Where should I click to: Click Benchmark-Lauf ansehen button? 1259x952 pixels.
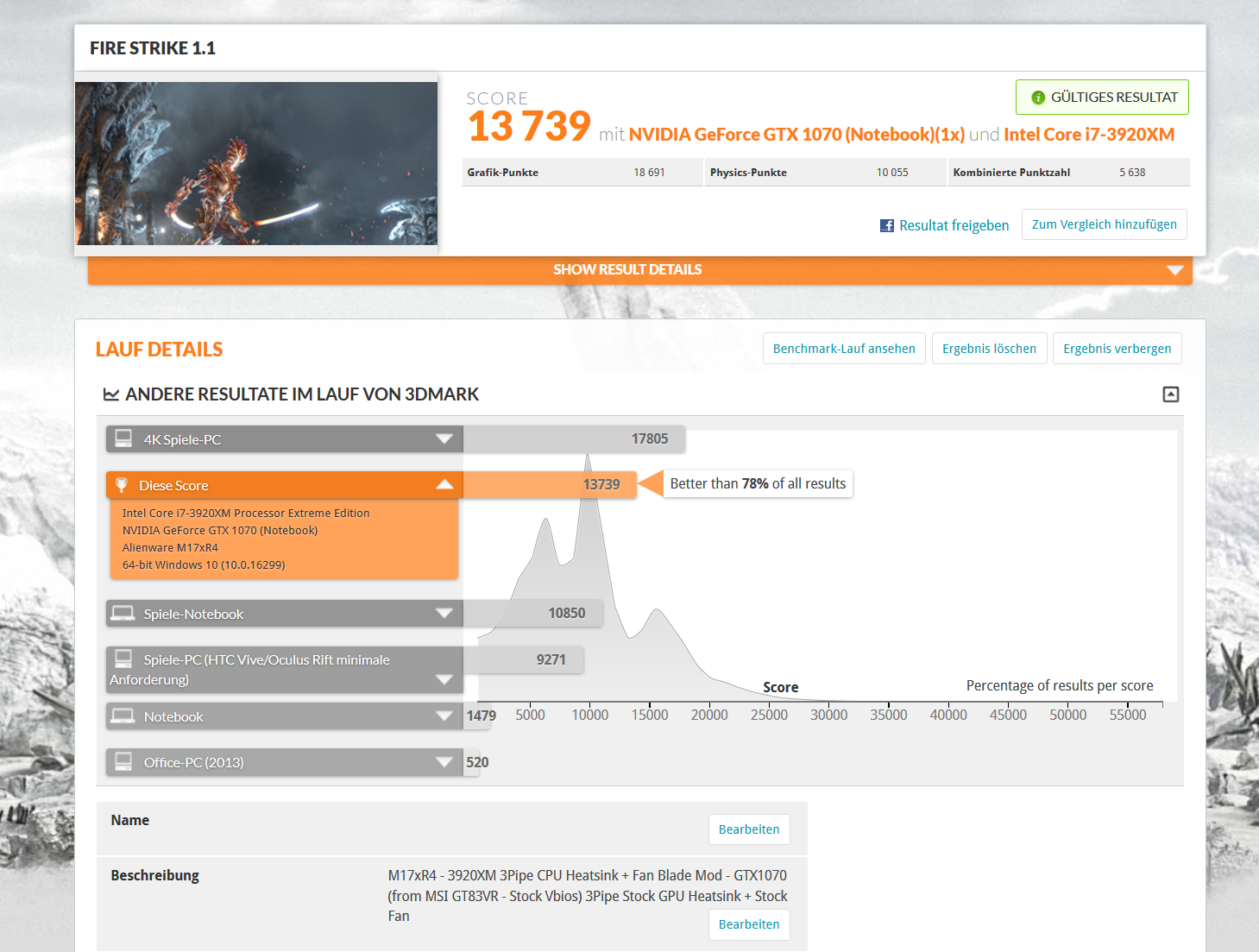(844, 349)
